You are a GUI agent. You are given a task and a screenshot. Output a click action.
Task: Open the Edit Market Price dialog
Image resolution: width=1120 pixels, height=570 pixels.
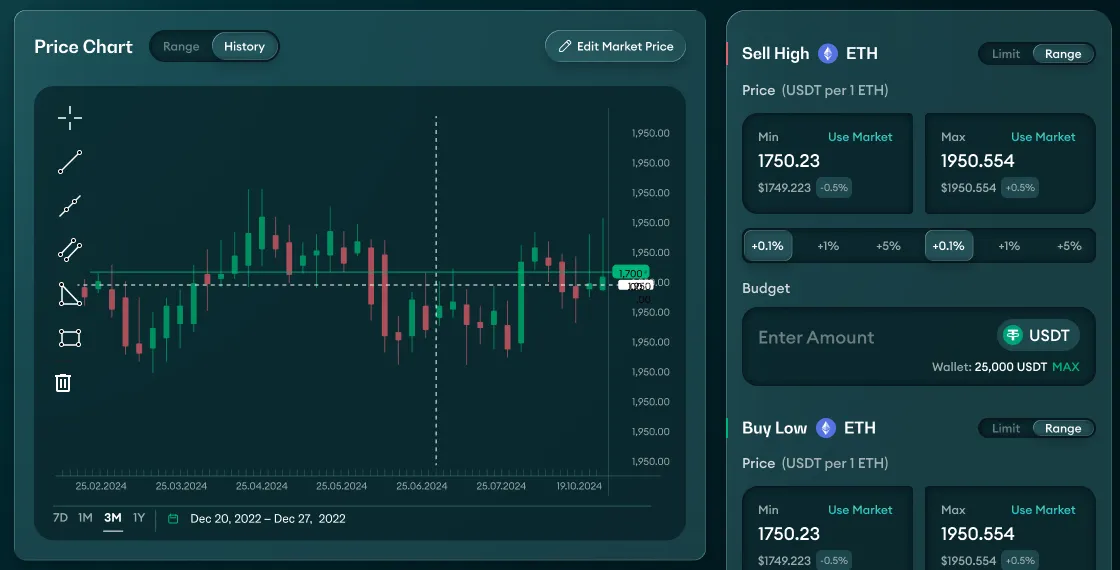tap(615, 46)
